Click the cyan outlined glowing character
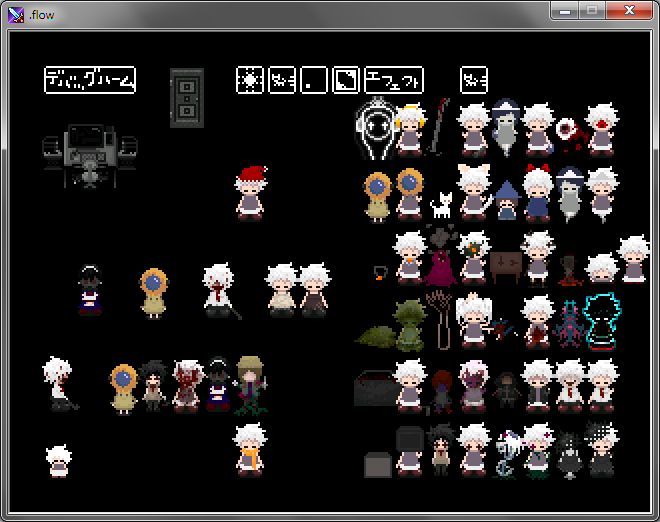Viewport: 660px width, 522px height. point(602,322)
